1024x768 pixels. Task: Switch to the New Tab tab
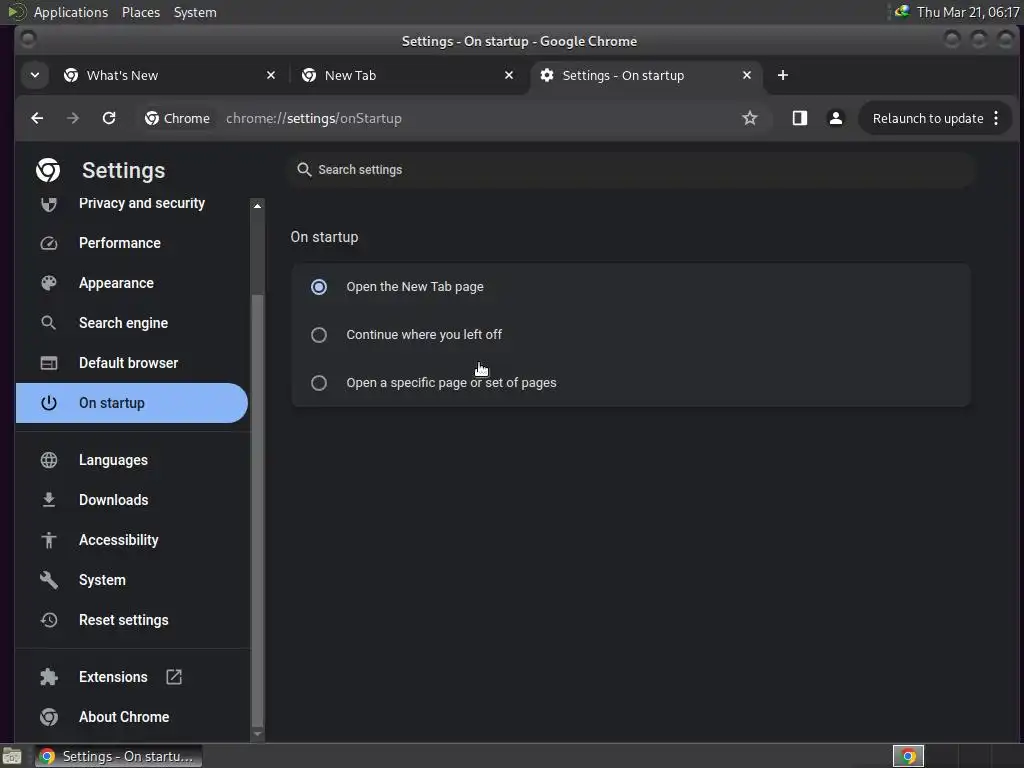(x=407, y=75)
